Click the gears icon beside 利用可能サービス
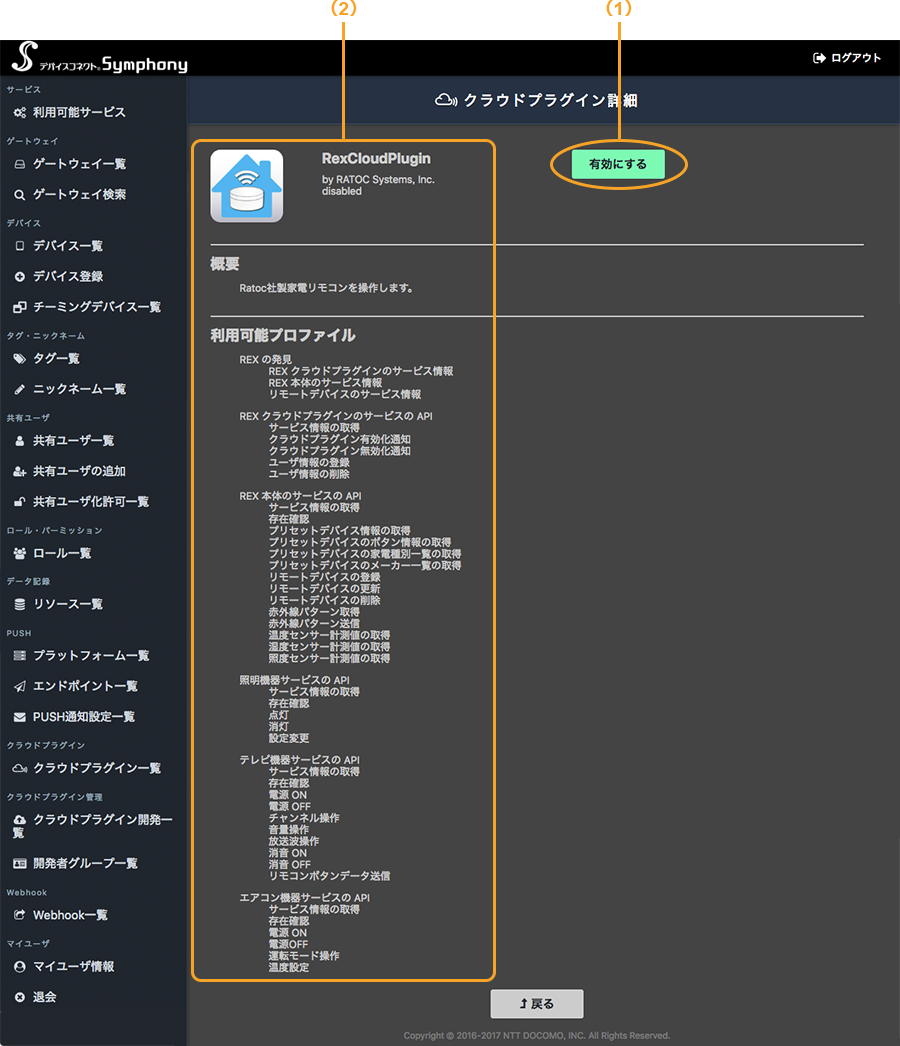The image size is (900, 1046). [20, 113]
